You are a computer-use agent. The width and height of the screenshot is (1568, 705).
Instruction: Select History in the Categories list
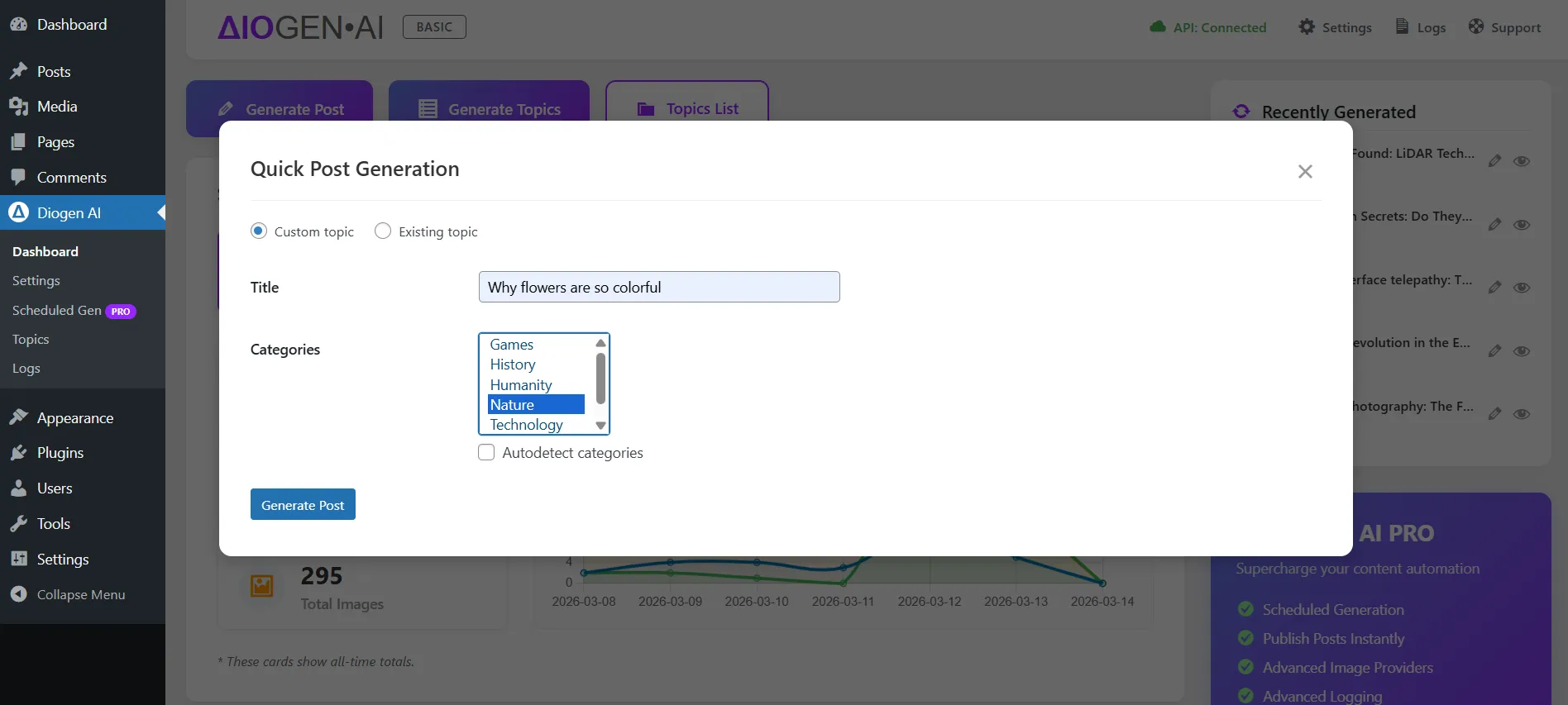click(537, 364)
